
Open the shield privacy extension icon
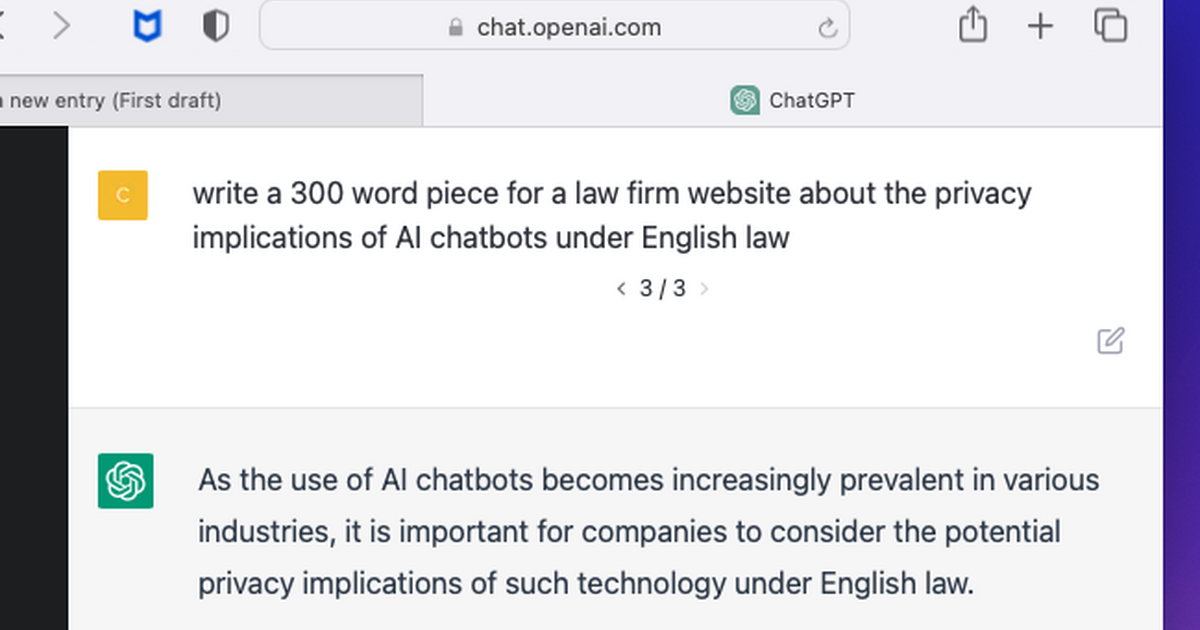click(213, 26)
